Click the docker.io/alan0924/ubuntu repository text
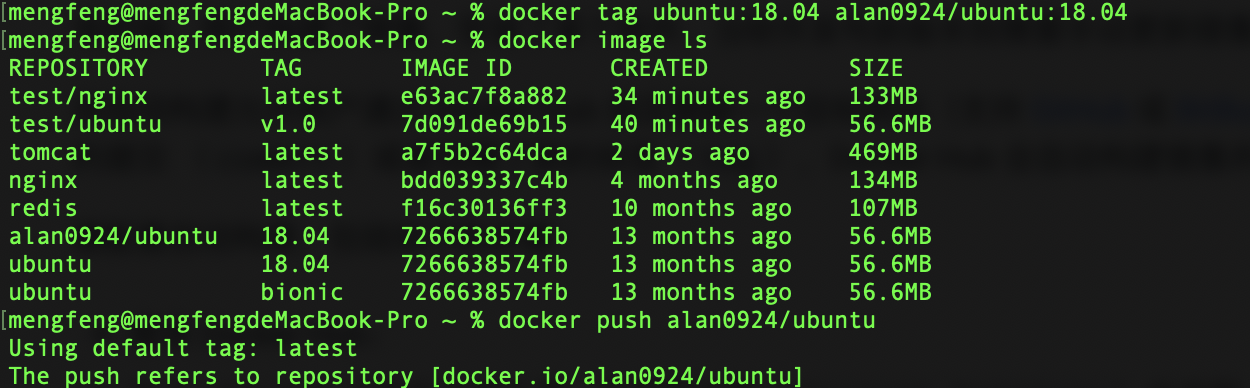This screenshot has width=1250, height=388. (610, 377)
